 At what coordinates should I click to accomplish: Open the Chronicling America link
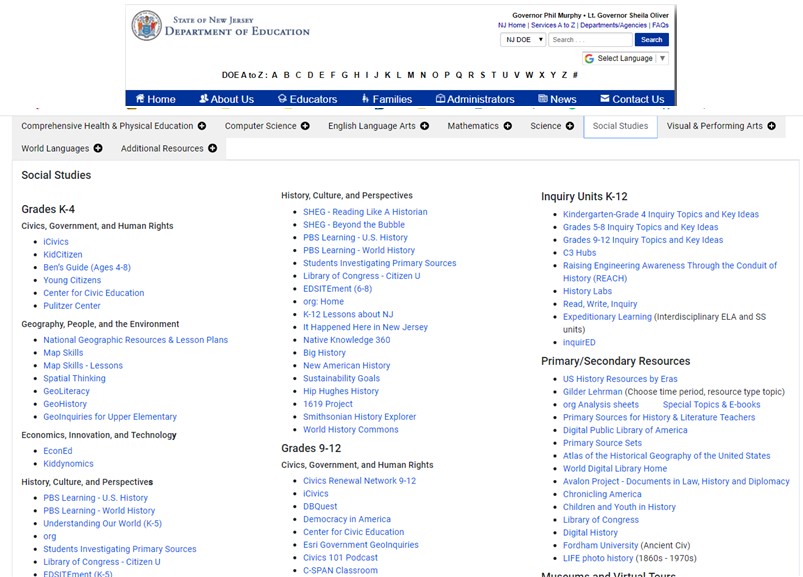pos(602,494)
